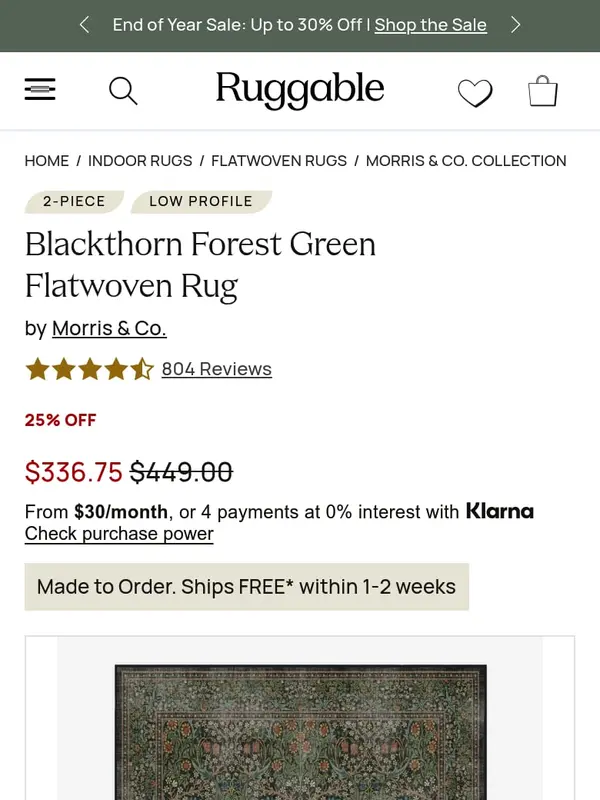600x800 pixels.
Task: Go to HOME breadcrumb
Action: tap(47, 160)
